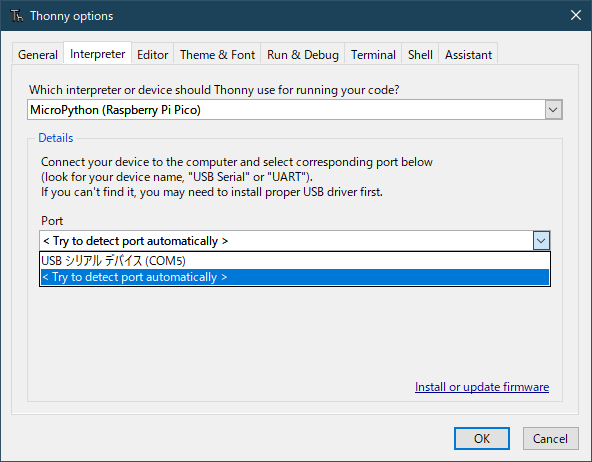Open the Run & Debug tab
The width and height of the screenshot is (592, 462).
(303, 55)
